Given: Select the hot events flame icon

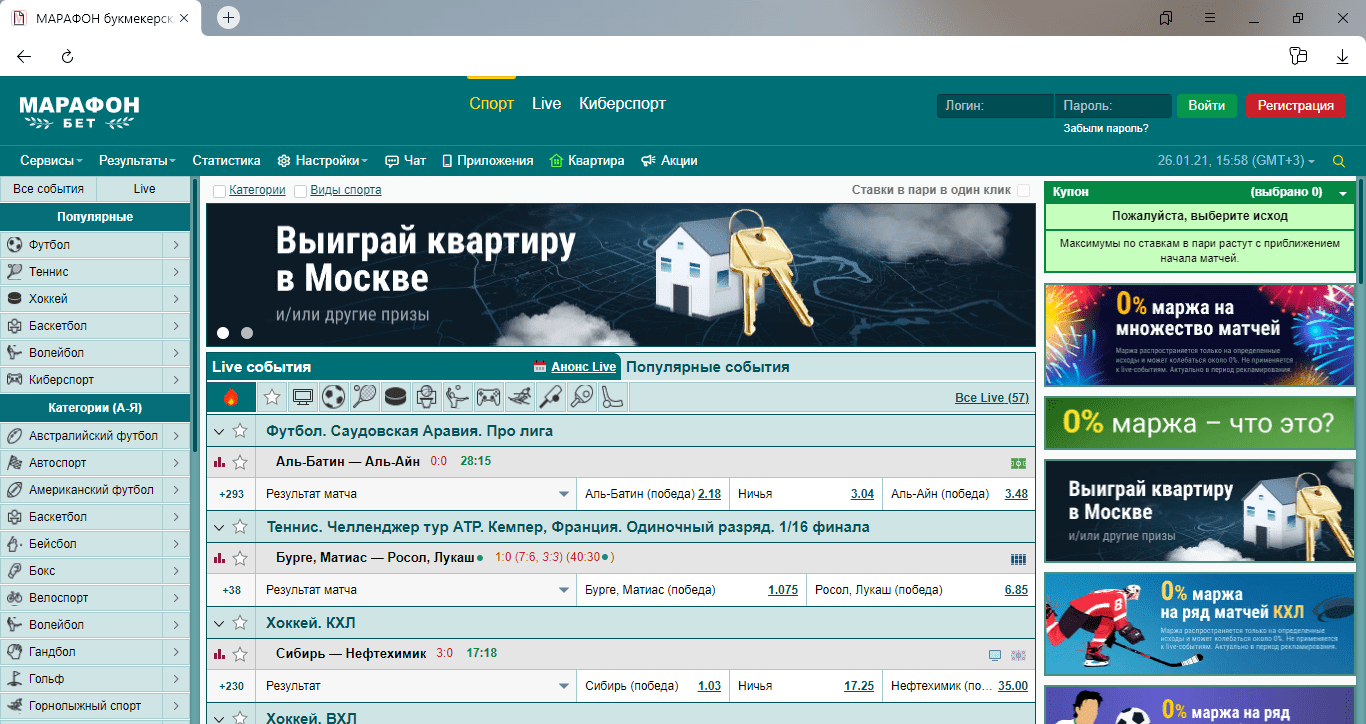Looking at the screenshot, I should [x=231, y=397].
